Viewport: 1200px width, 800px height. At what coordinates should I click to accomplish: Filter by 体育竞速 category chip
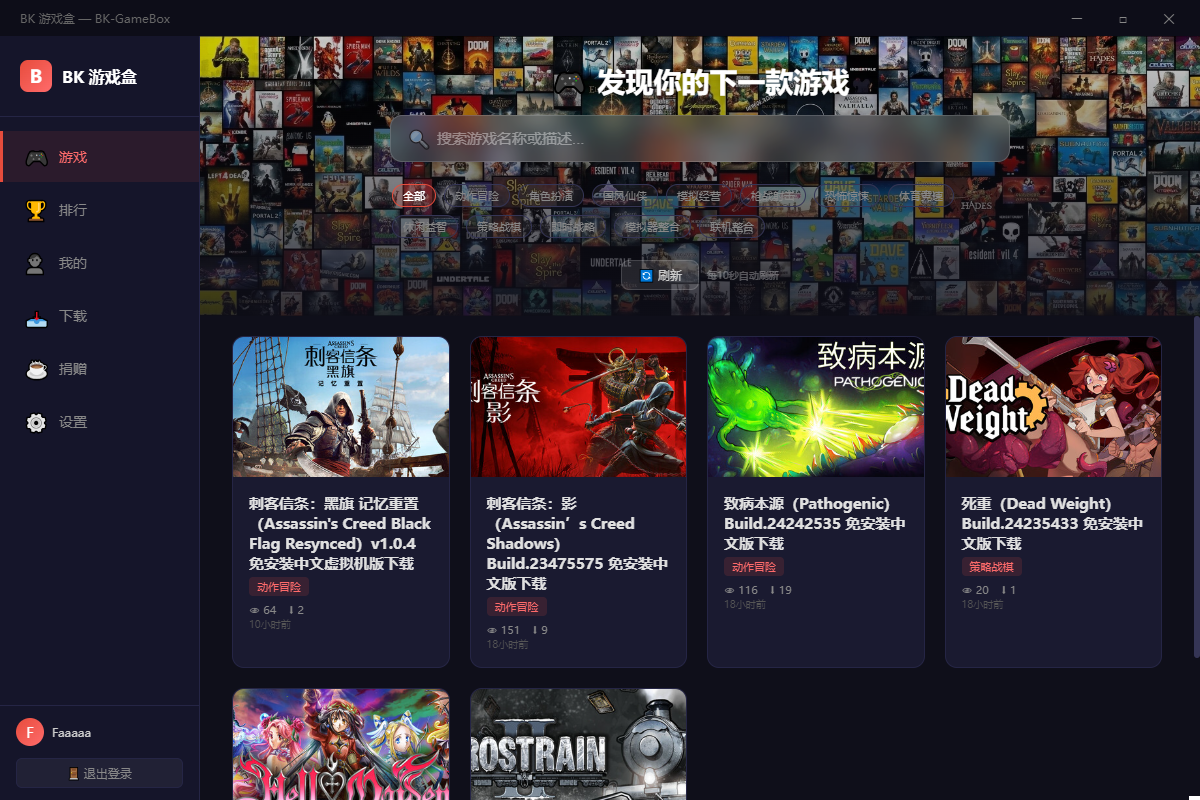(x=921, y=196)
